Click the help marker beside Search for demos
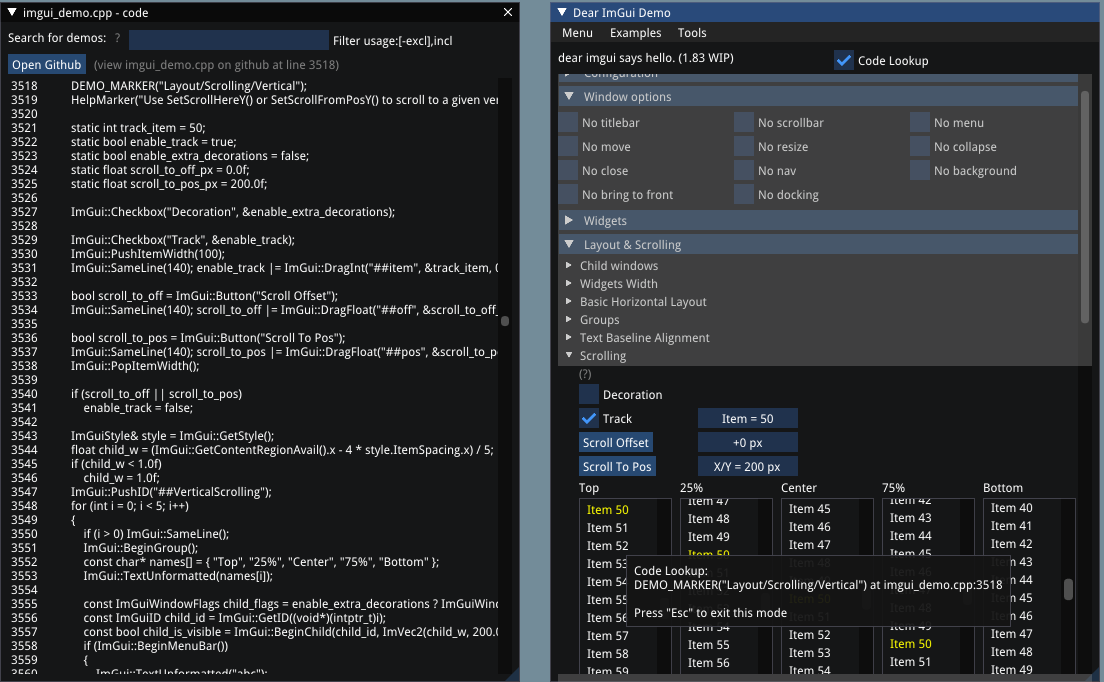Viewport: 1104px width, 682px height. (x=118, y=38)
